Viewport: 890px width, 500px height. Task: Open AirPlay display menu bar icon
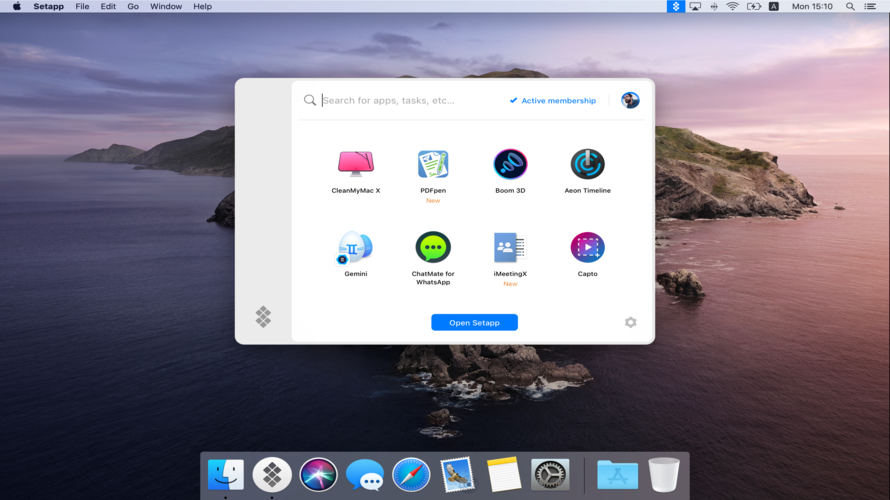click(x=695, y=6)
